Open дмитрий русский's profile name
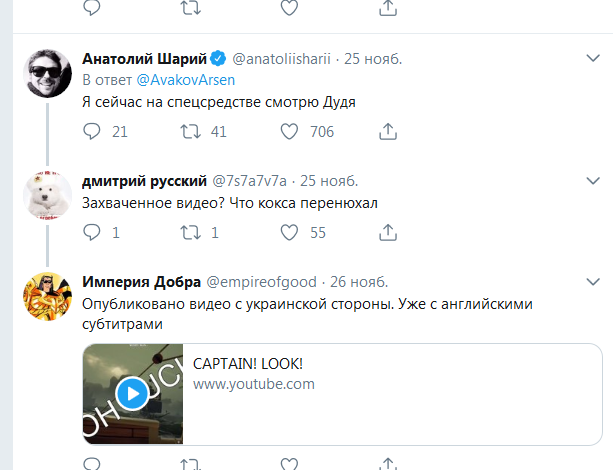Screen dimensions: 613x470 click(143, 180)
